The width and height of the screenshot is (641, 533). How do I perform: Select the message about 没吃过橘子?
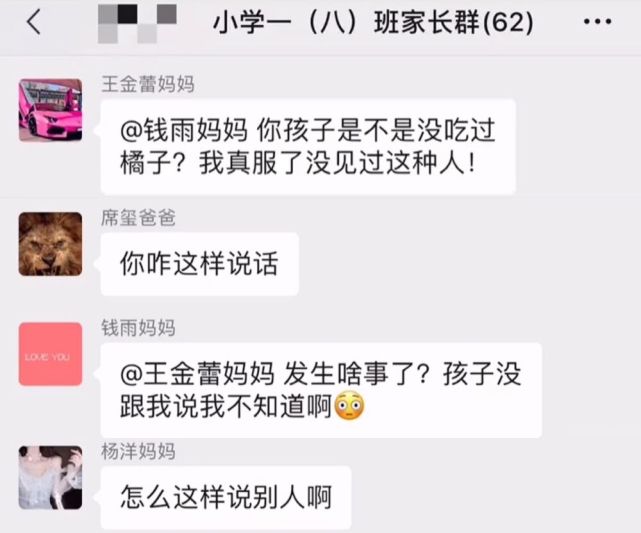click(308, 147)
